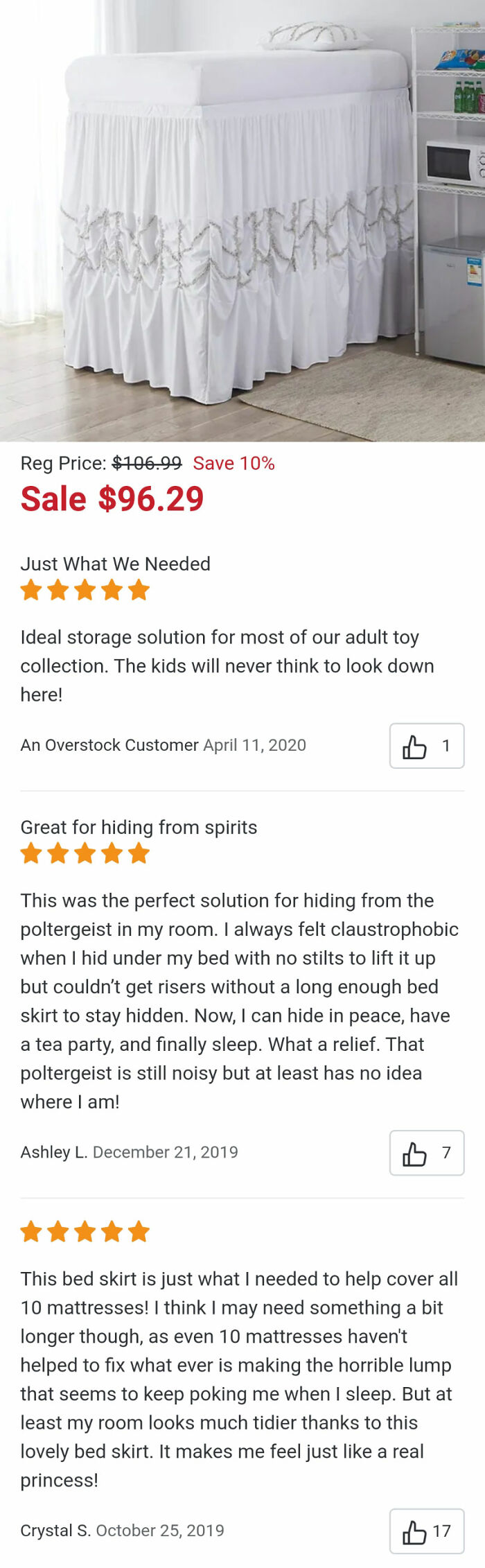The height and width of the screenshot is (1568, 485).
Task: View profile of An Overstock Customer
Action: point(107,745)
